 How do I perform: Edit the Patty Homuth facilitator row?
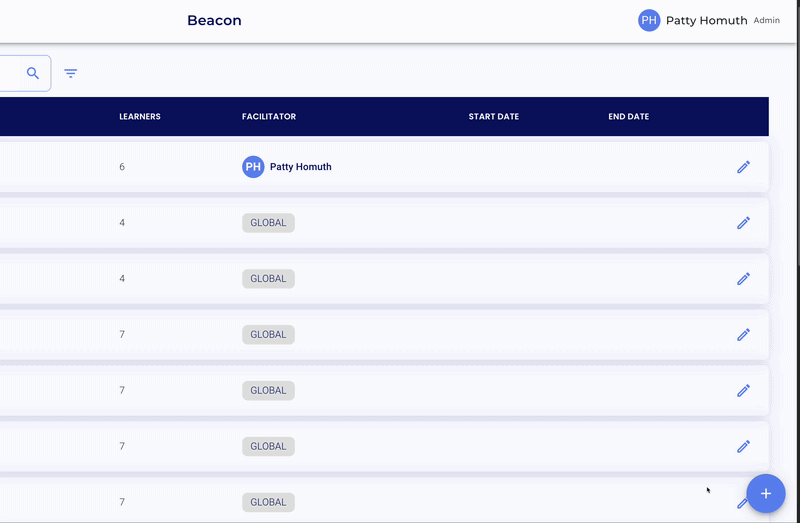[x=743, y=167]
